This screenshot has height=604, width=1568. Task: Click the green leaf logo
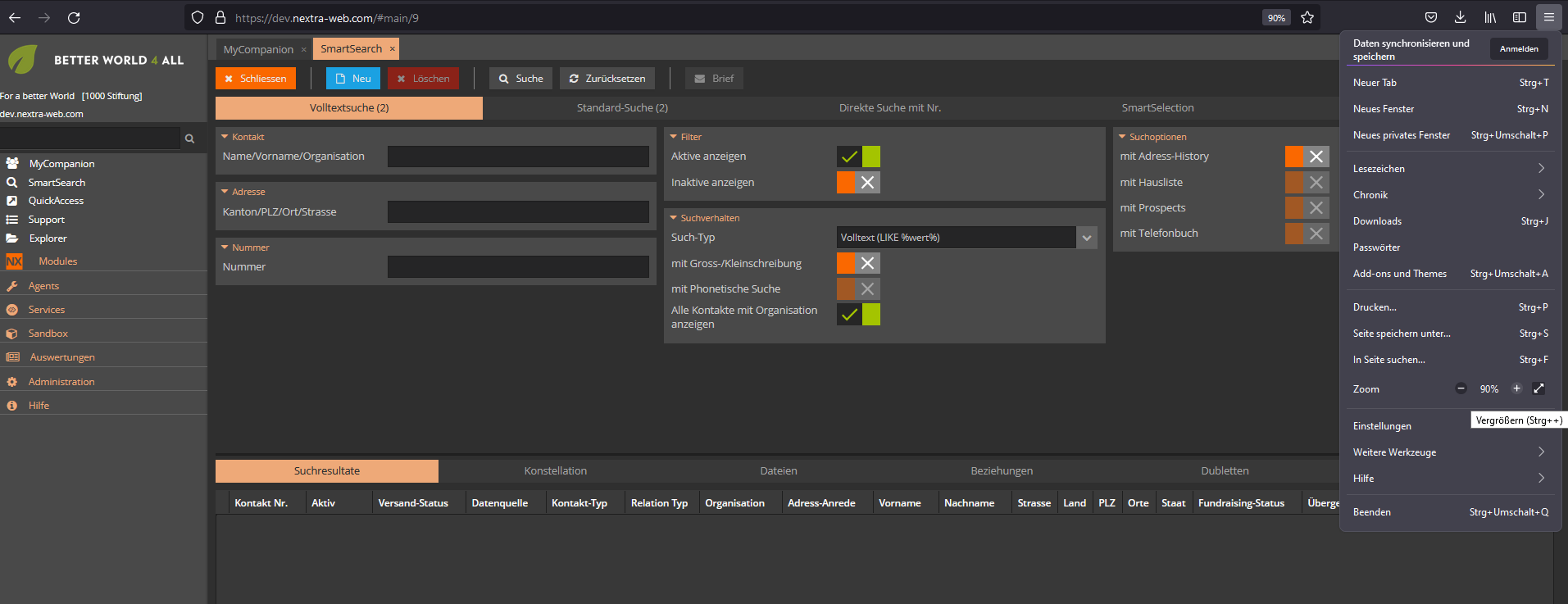click(x=23, y=59)
